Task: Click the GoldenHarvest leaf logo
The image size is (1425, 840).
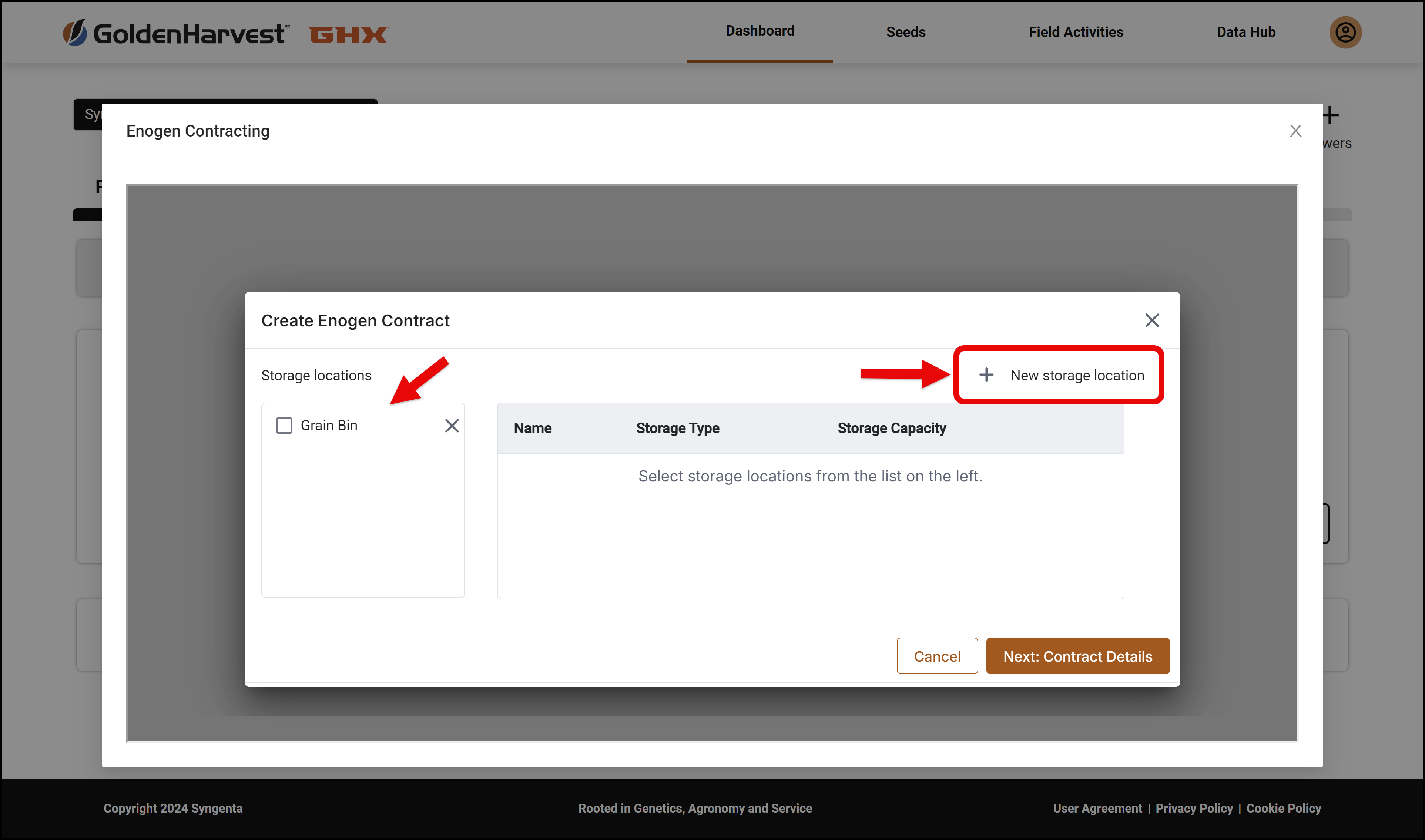Action: click(x=75, y=33)
